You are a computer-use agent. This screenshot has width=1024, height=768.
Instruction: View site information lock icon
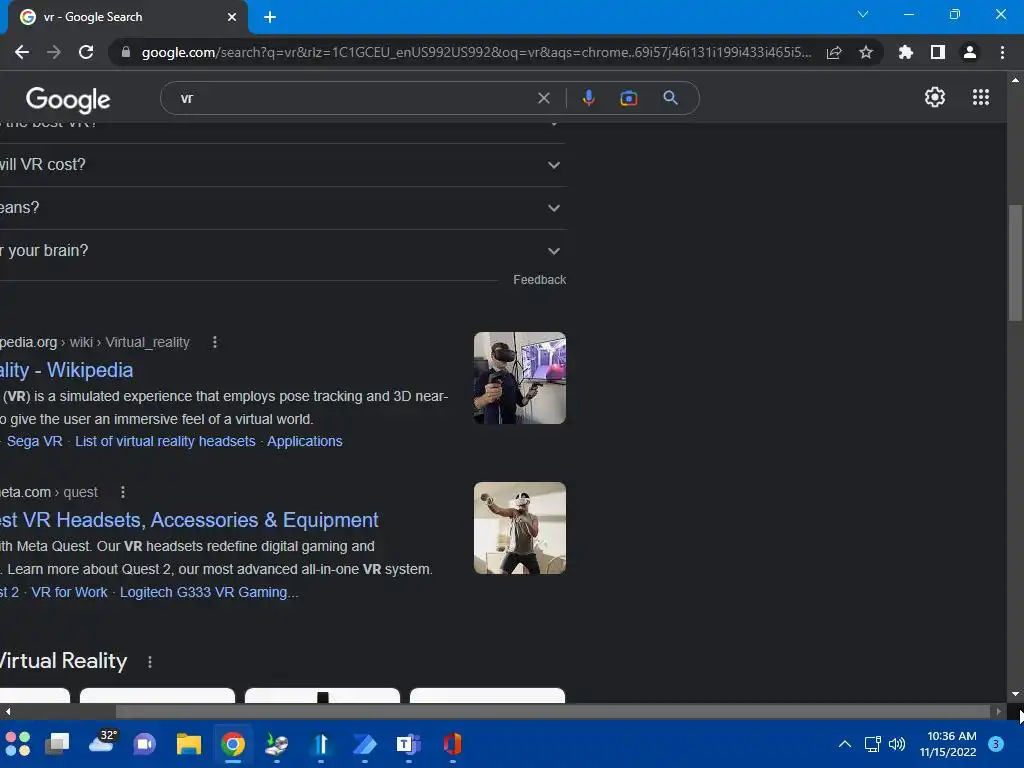coord(126,52)
